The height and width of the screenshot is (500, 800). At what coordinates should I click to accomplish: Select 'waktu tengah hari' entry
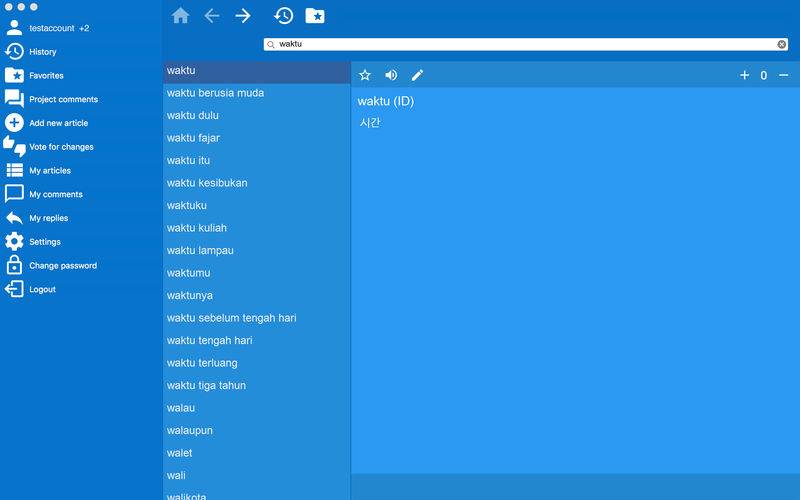click(x=257, y=340)
